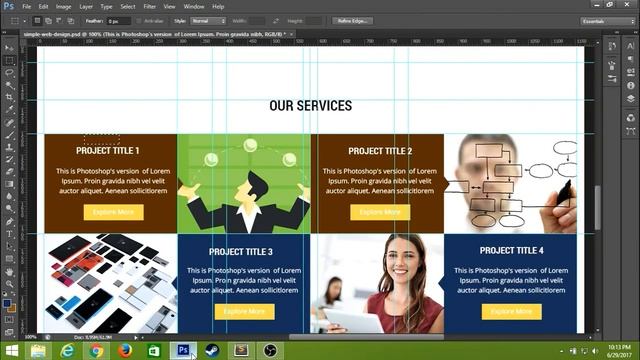
Task: Open the Essentials workspace dropdown
Action: [x=608, y=21]
